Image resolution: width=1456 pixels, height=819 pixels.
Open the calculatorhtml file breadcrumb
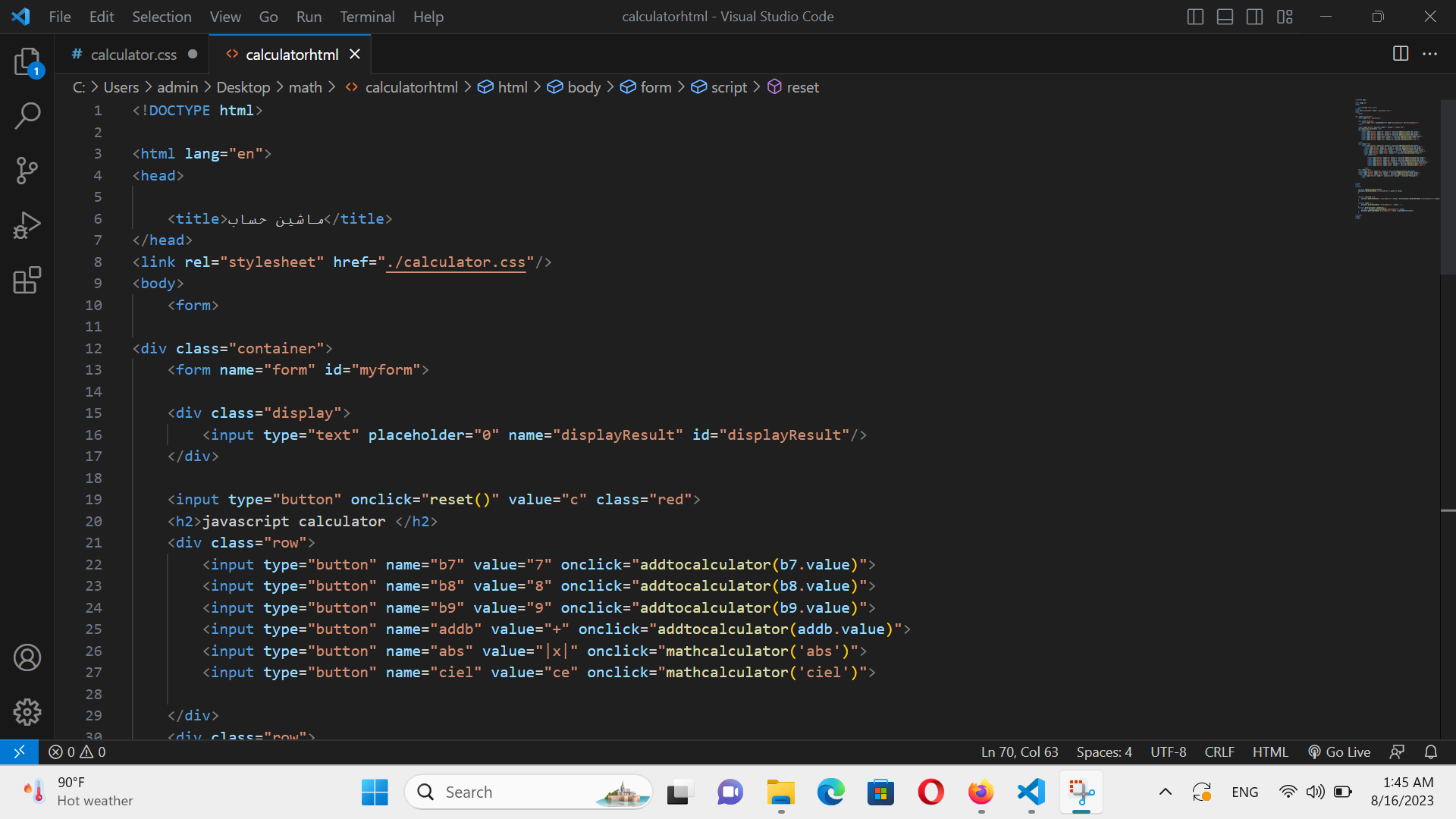pos(402,87)
